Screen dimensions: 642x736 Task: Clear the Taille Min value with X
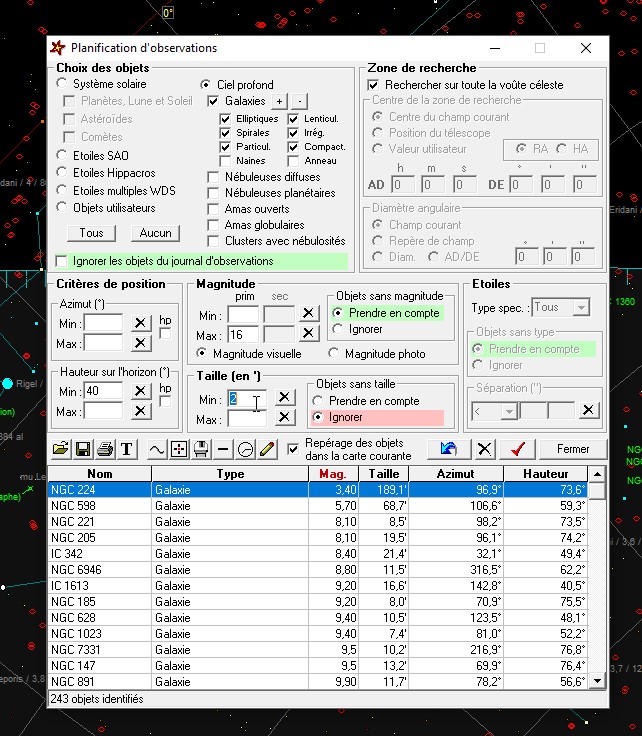[284, 397]
